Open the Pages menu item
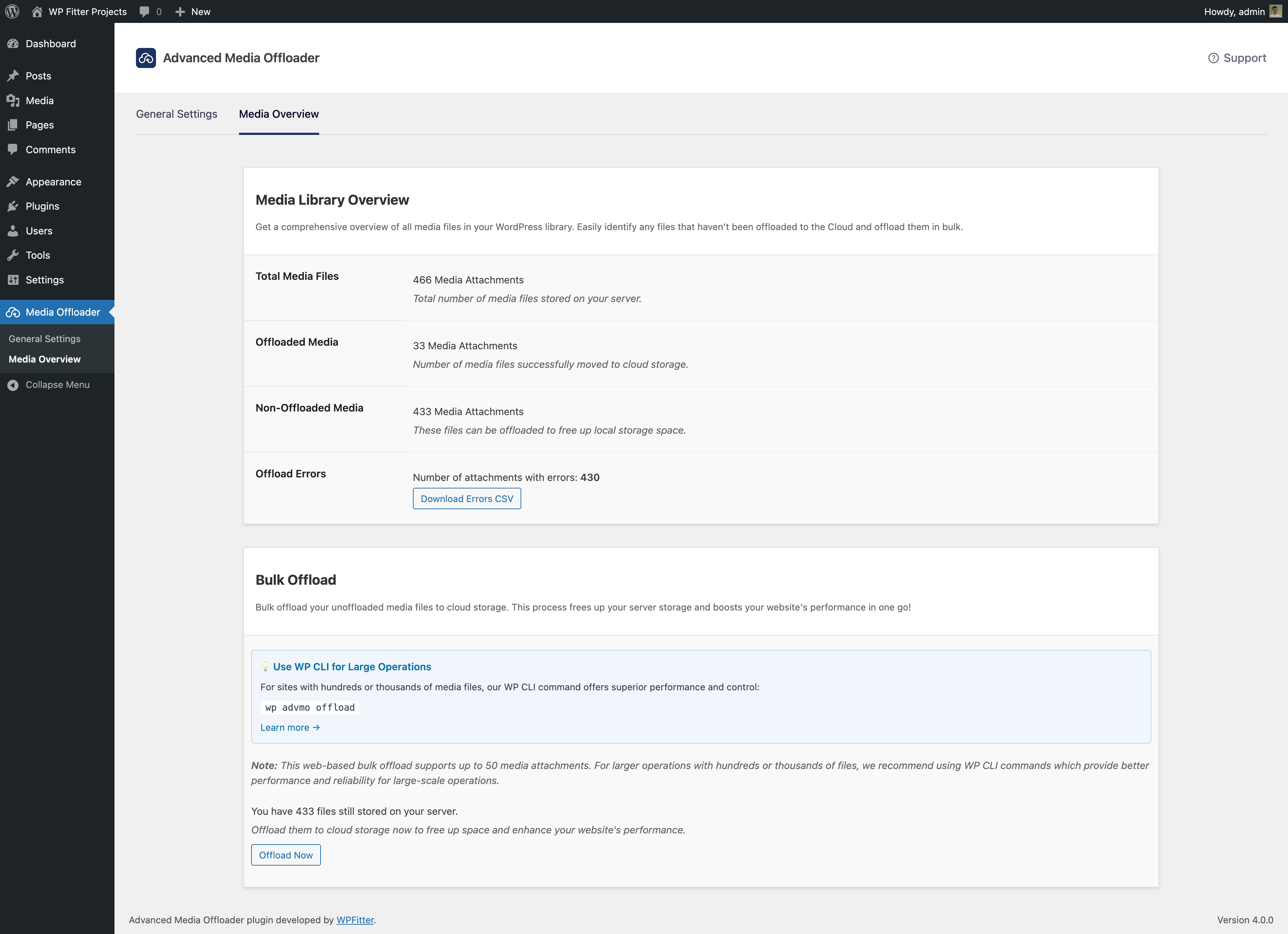 [57, 125]
